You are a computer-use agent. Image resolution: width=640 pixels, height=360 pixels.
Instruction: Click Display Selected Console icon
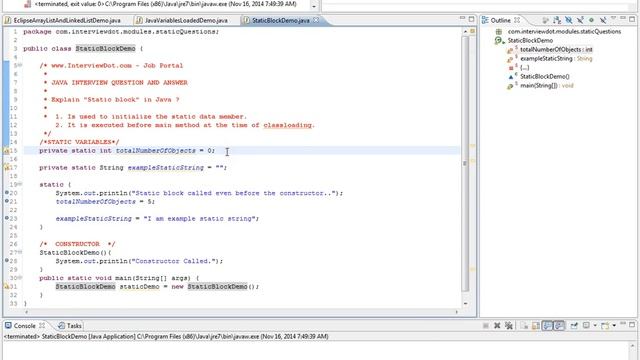click(586, 325)
